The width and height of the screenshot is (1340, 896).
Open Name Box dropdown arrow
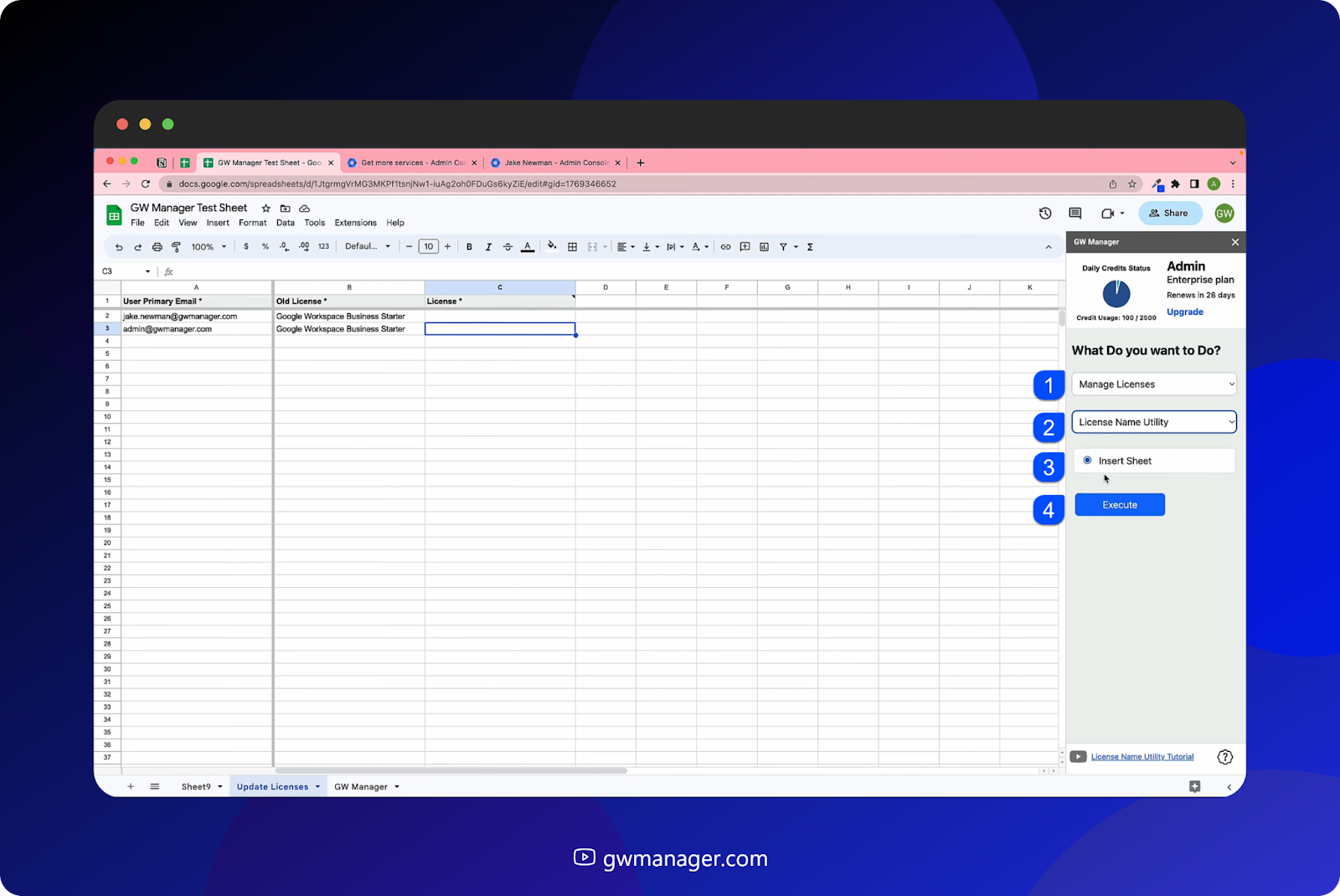coord(147,271)
